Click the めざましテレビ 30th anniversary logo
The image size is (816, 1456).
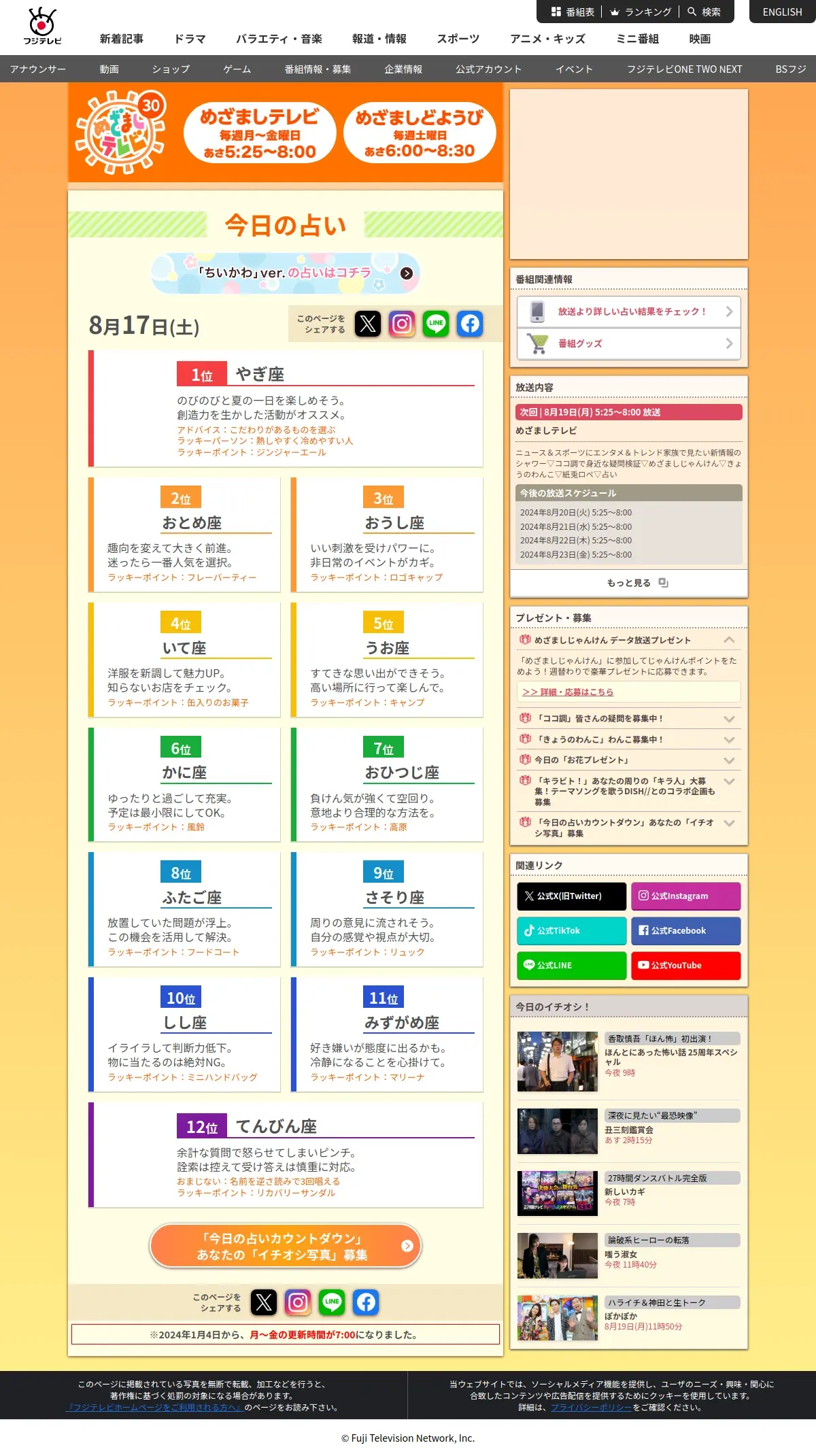click(122, 131)
